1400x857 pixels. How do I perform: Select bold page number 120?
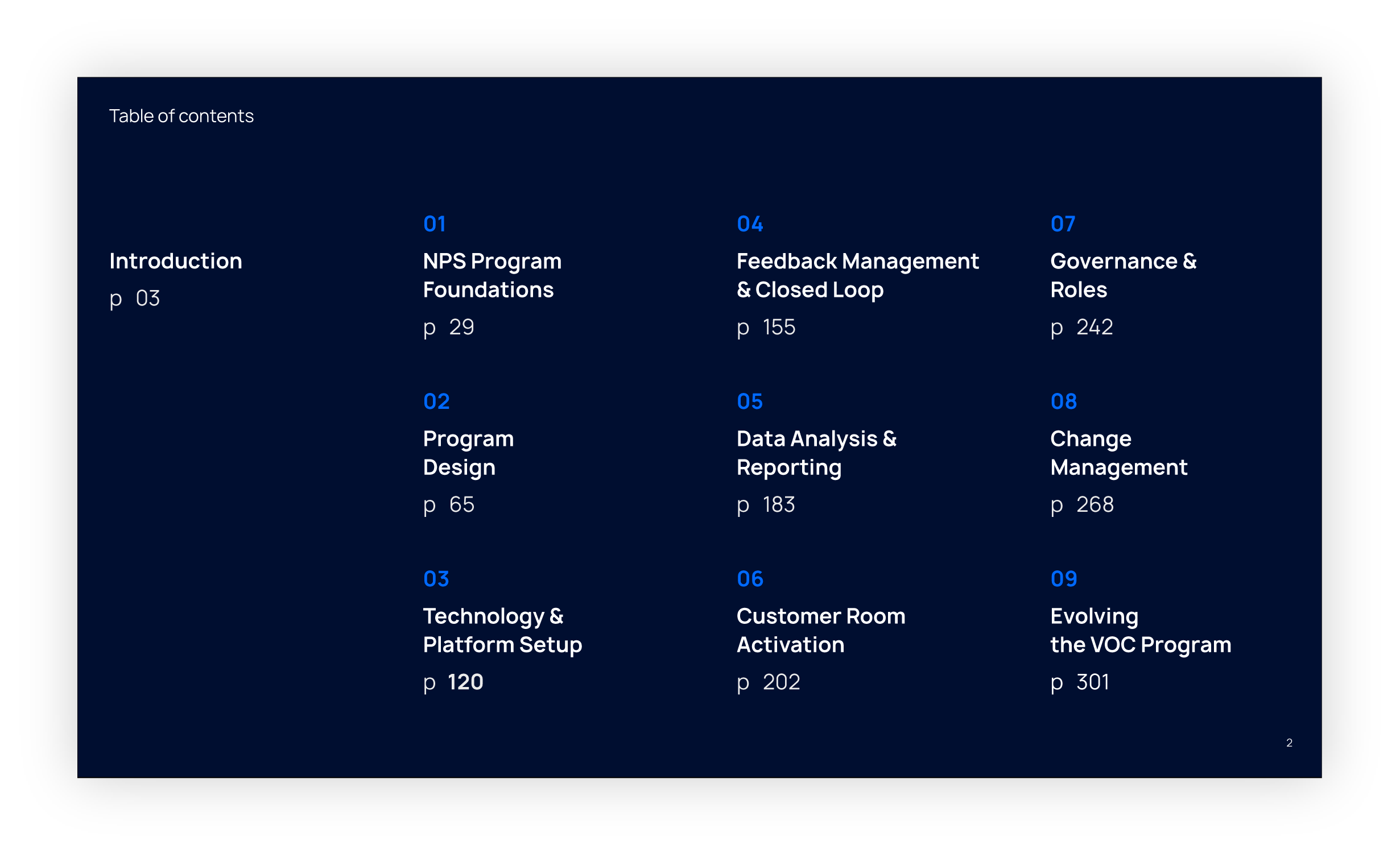[x=465, y=682]
